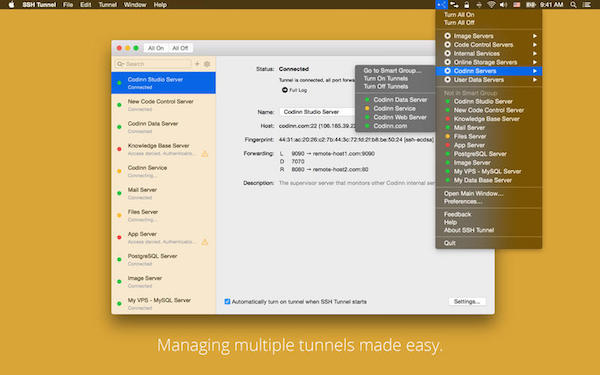The height and width of the screenshot is (375, 600).
Task: Select Go to Smart Group in submenu
Action: tap(395, 70)
